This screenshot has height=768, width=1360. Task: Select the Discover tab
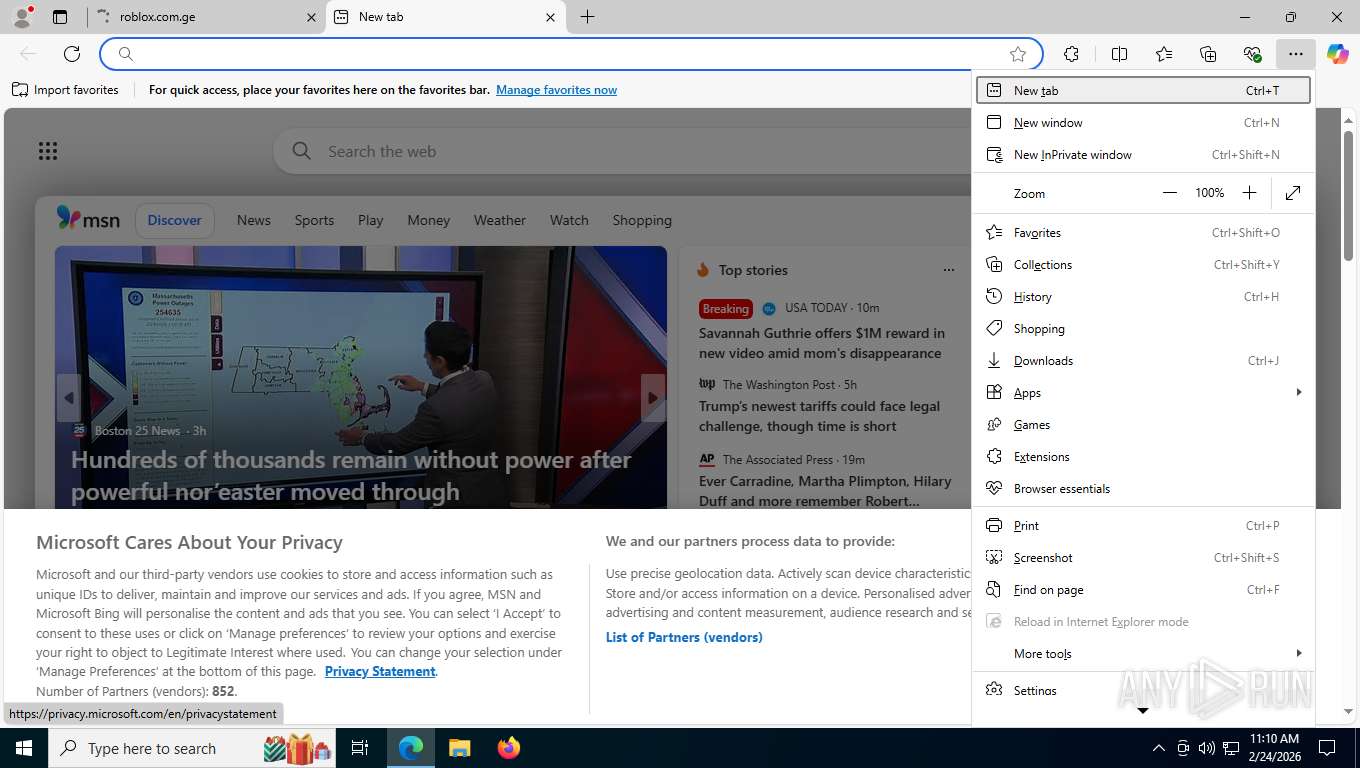[175, 220]
